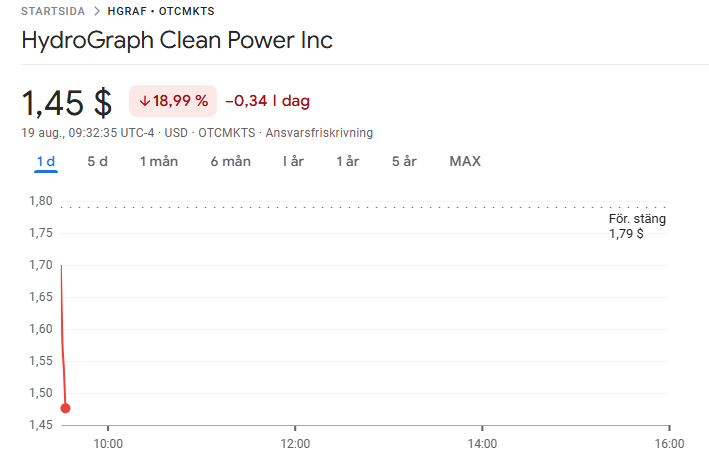Click the För. stäng 1,79 $ label
709x460 pixels.
(x=637, y=226)
